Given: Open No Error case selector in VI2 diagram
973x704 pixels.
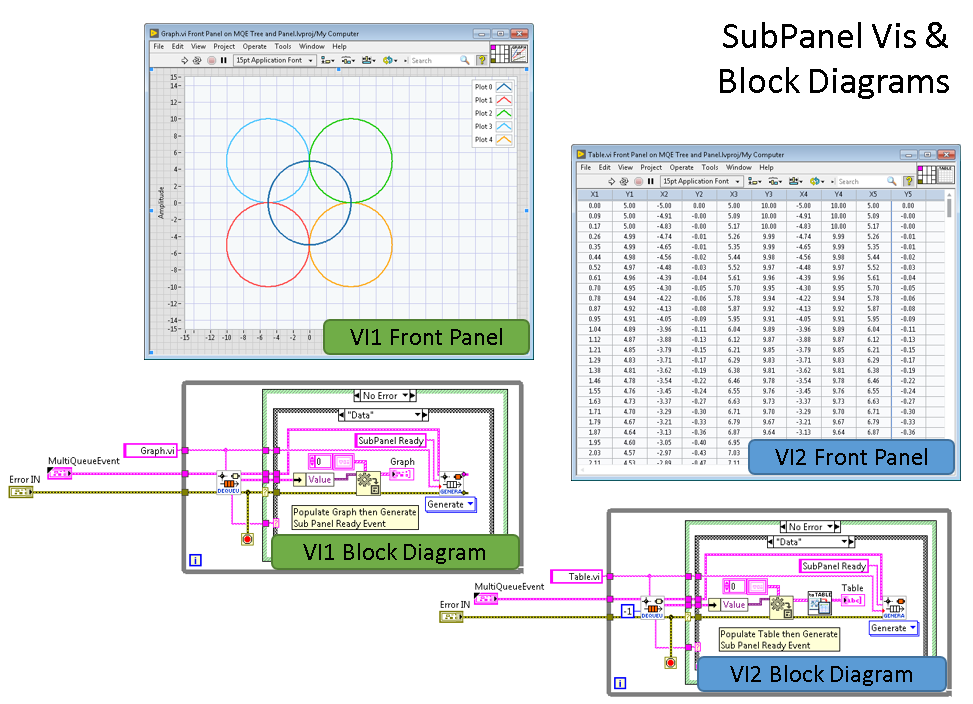Looking at the screenshot, I should (810, 527).
